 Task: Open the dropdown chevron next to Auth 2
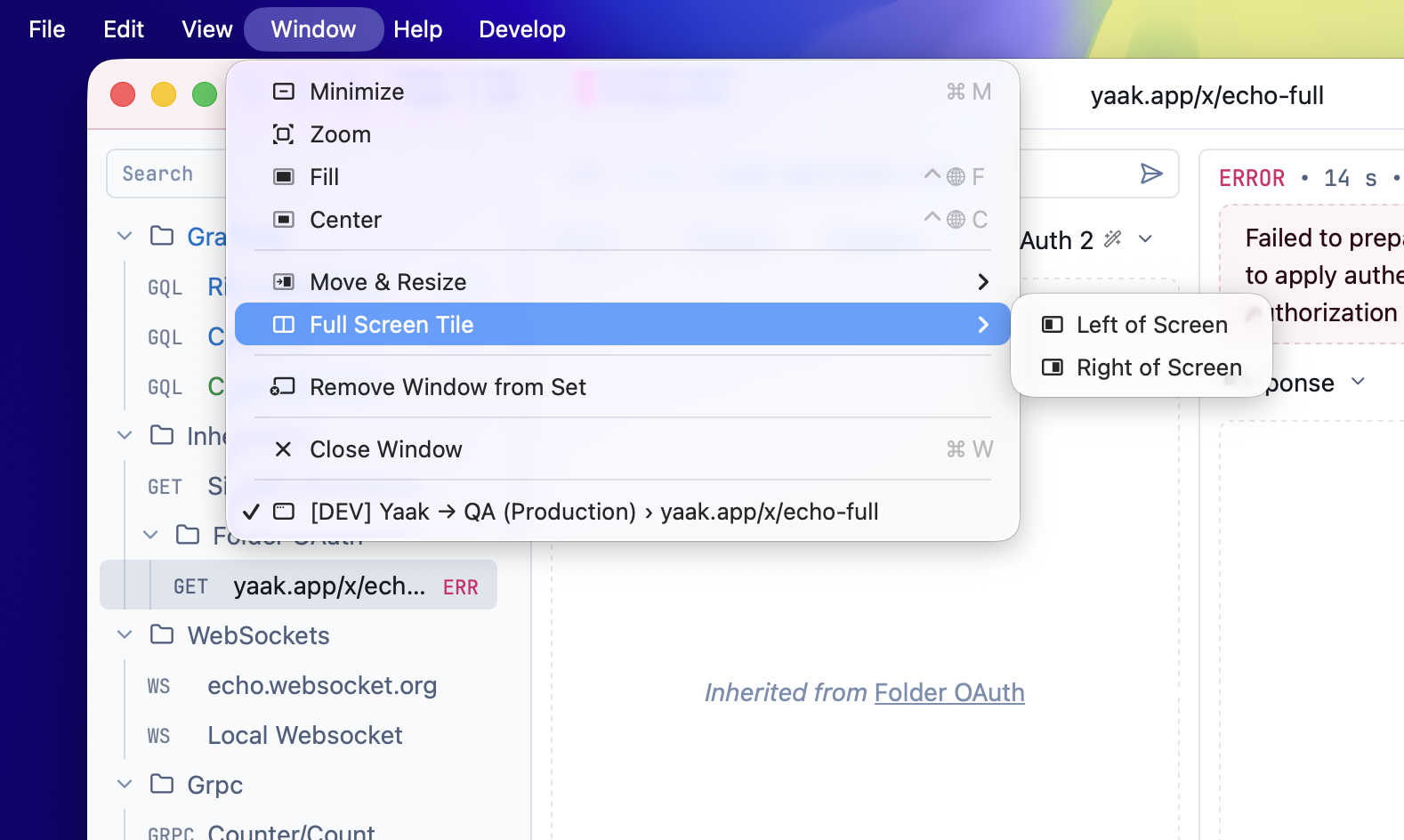point(1146,238)
